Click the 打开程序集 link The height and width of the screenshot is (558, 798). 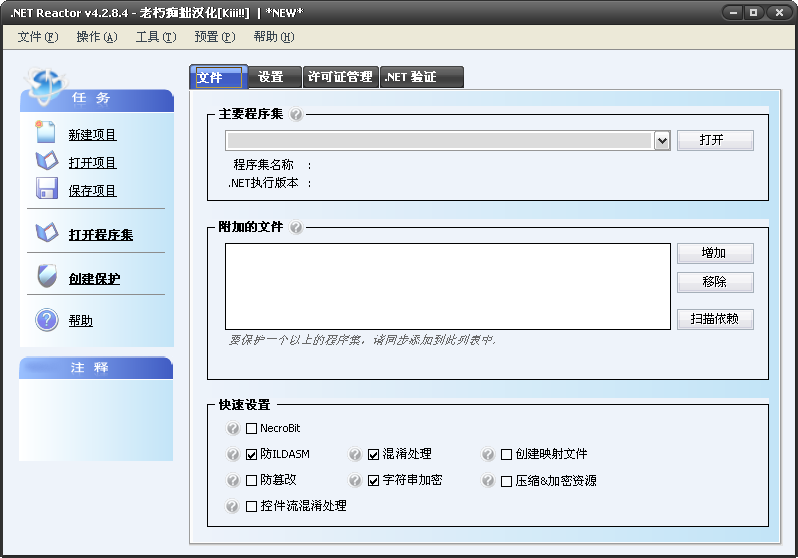point(101,235)
